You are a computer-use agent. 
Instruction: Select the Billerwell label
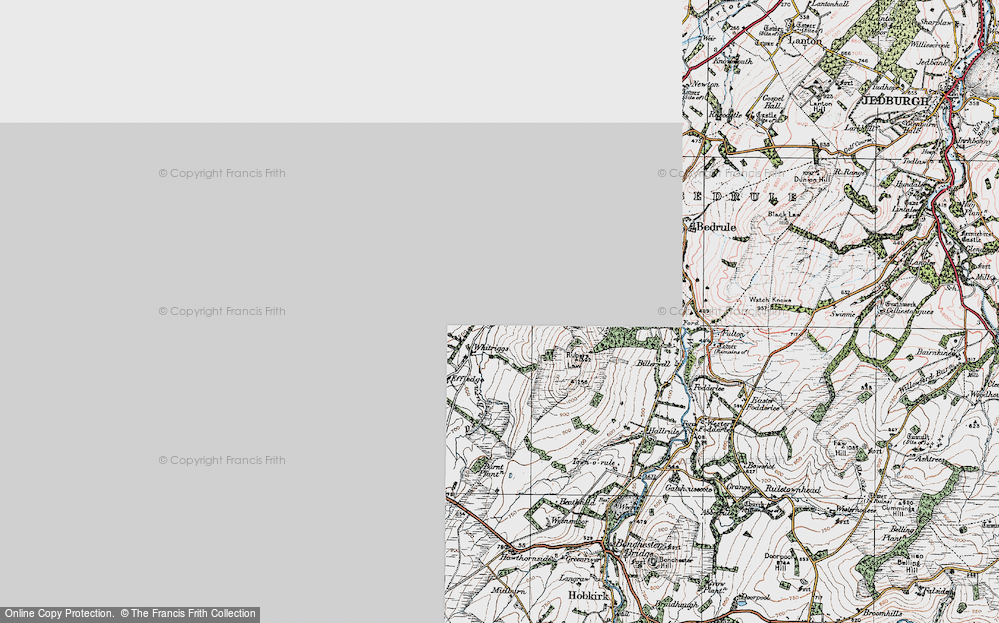pyautogui.click(x=654, y=363)
